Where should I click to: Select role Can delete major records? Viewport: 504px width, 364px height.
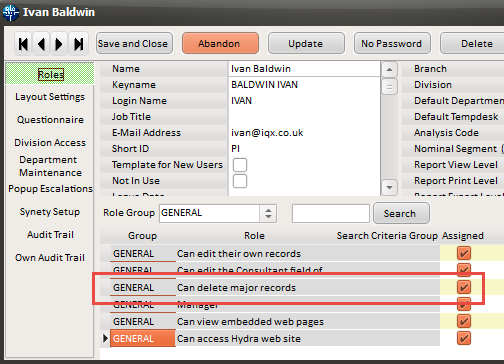[x=236, y=288]
